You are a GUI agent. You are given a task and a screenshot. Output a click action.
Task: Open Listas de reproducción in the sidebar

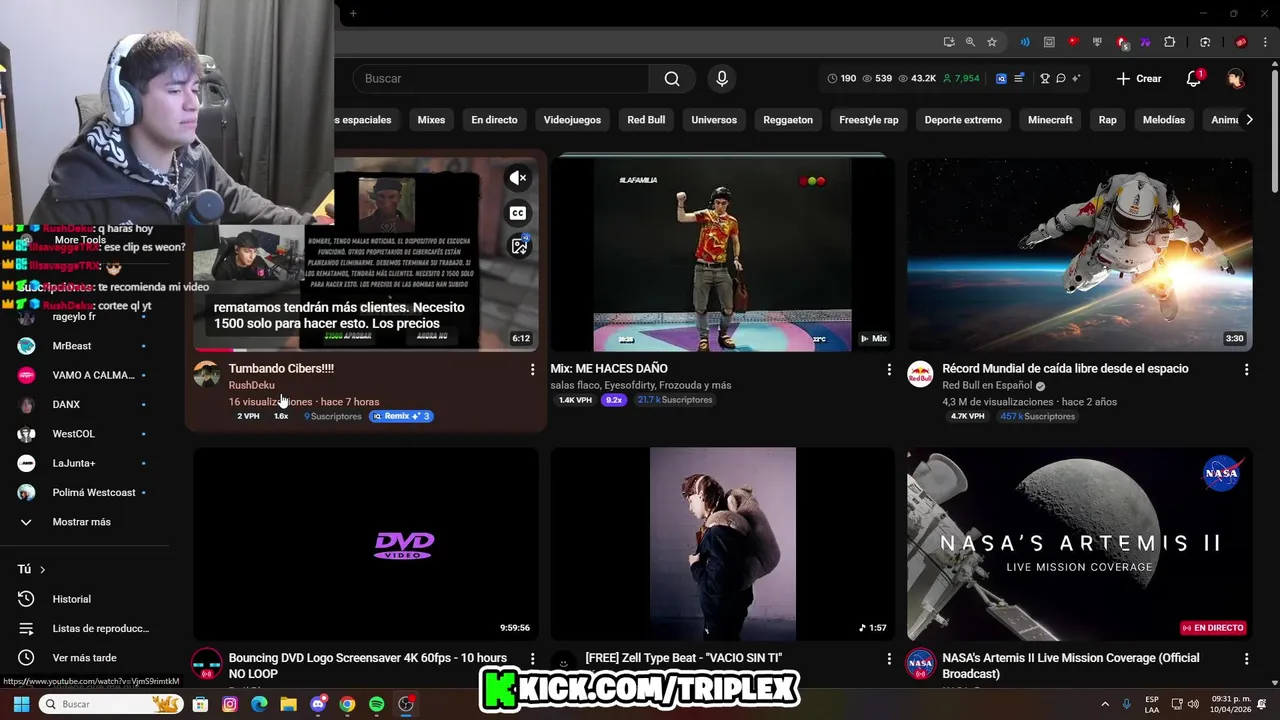[x=84, y=628]
